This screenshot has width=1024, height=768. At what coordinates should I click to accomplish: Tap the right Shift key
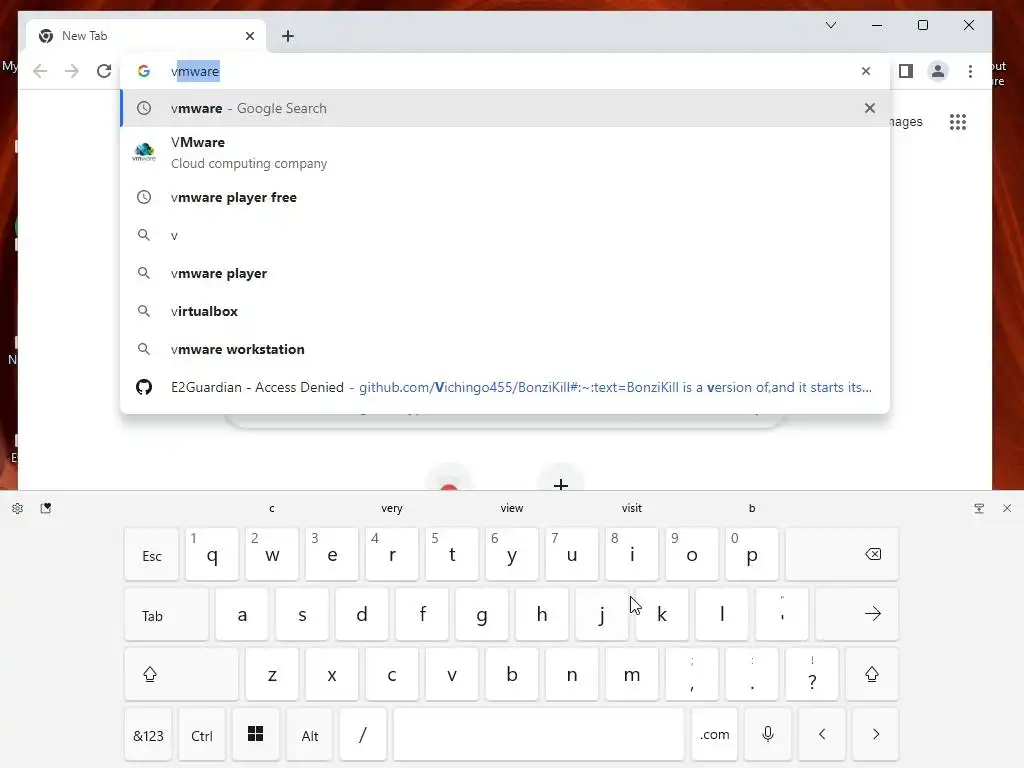pyautogui.click(x=872, y=674)
